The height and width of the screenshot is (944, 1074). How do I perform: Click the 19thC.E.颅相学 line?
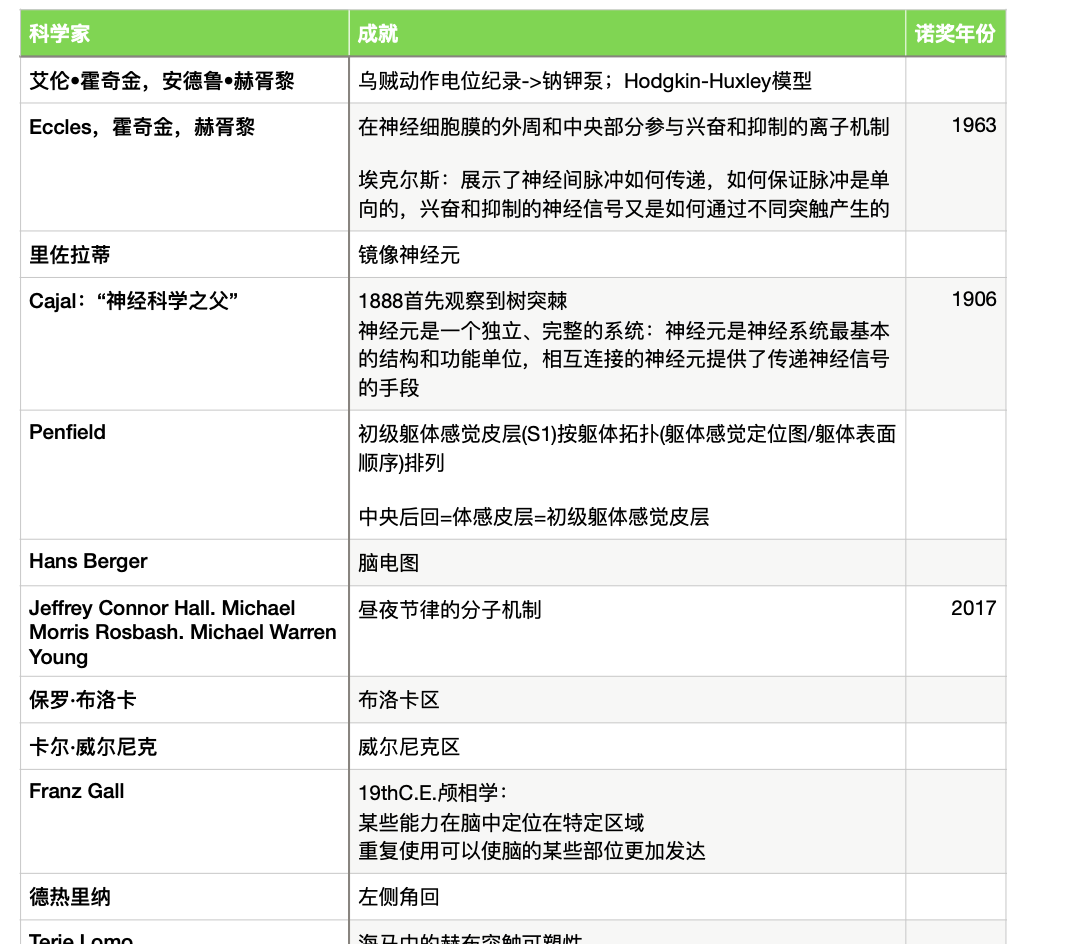click(433, 793)
